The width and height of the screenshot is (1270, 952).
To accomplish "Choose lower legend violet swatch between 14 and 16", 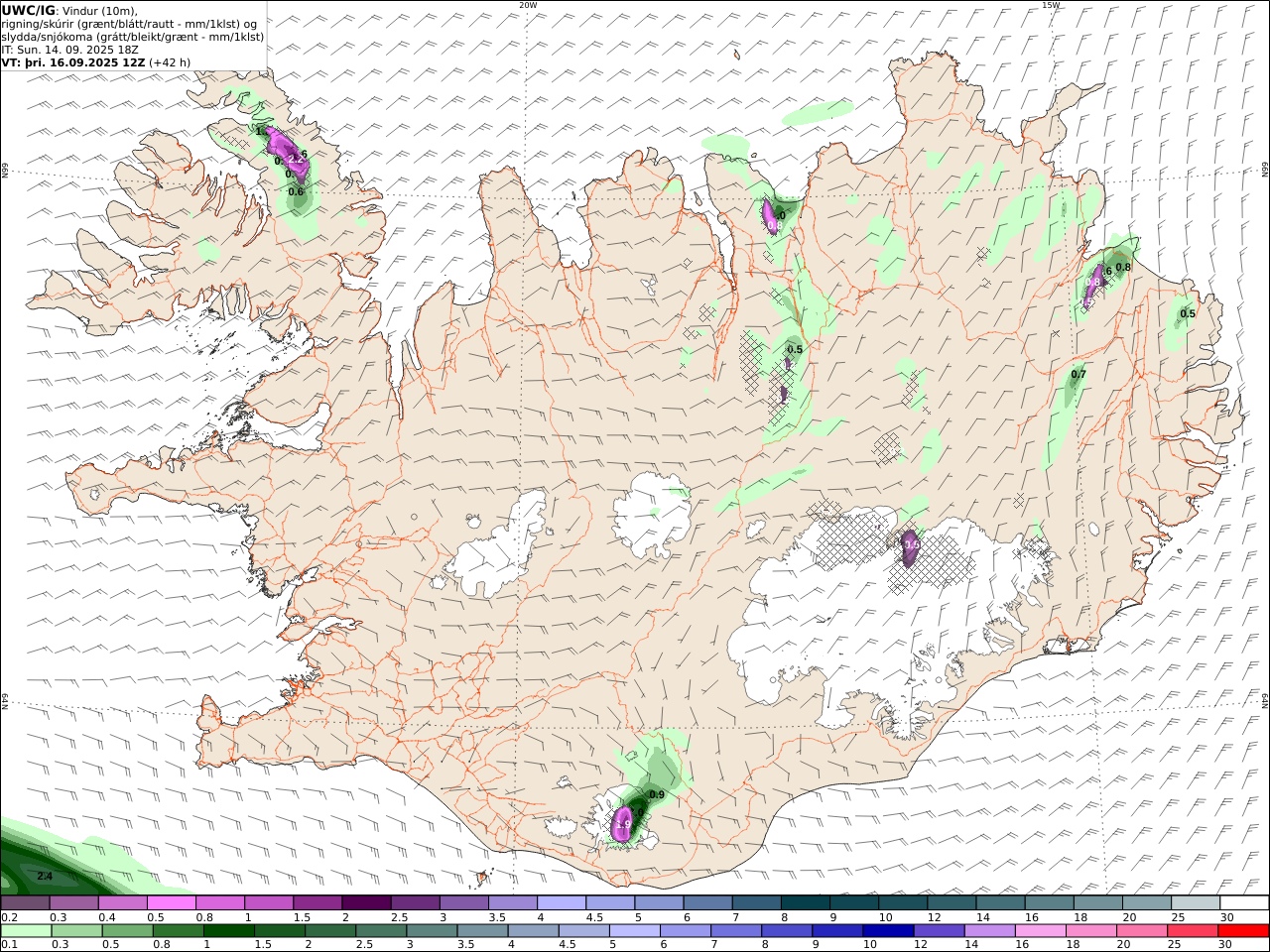I will pyautogui.click(x=989, y=931).
